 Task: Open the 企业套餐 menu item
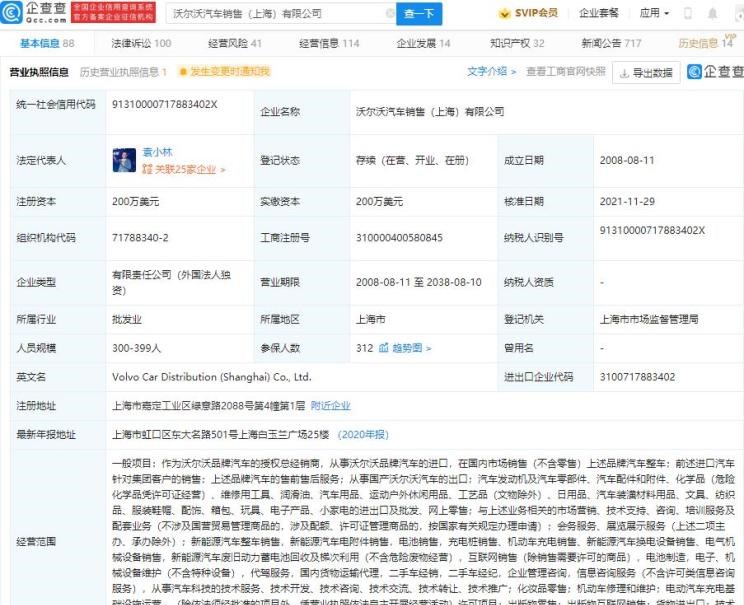coord(599,13)
